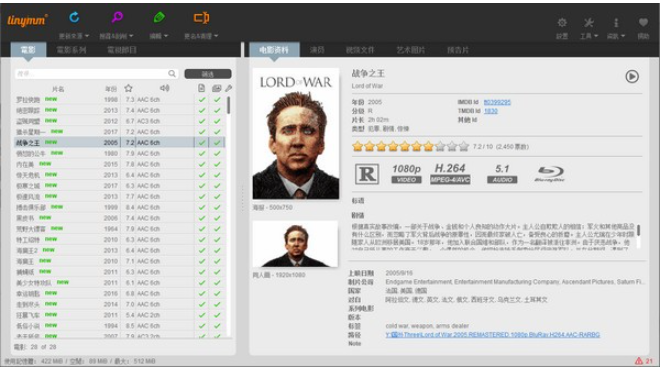The width and height of the screenshot is (661, 368).
Task: Select the 2017 movie rated 7.2
Action: point(120,132)
